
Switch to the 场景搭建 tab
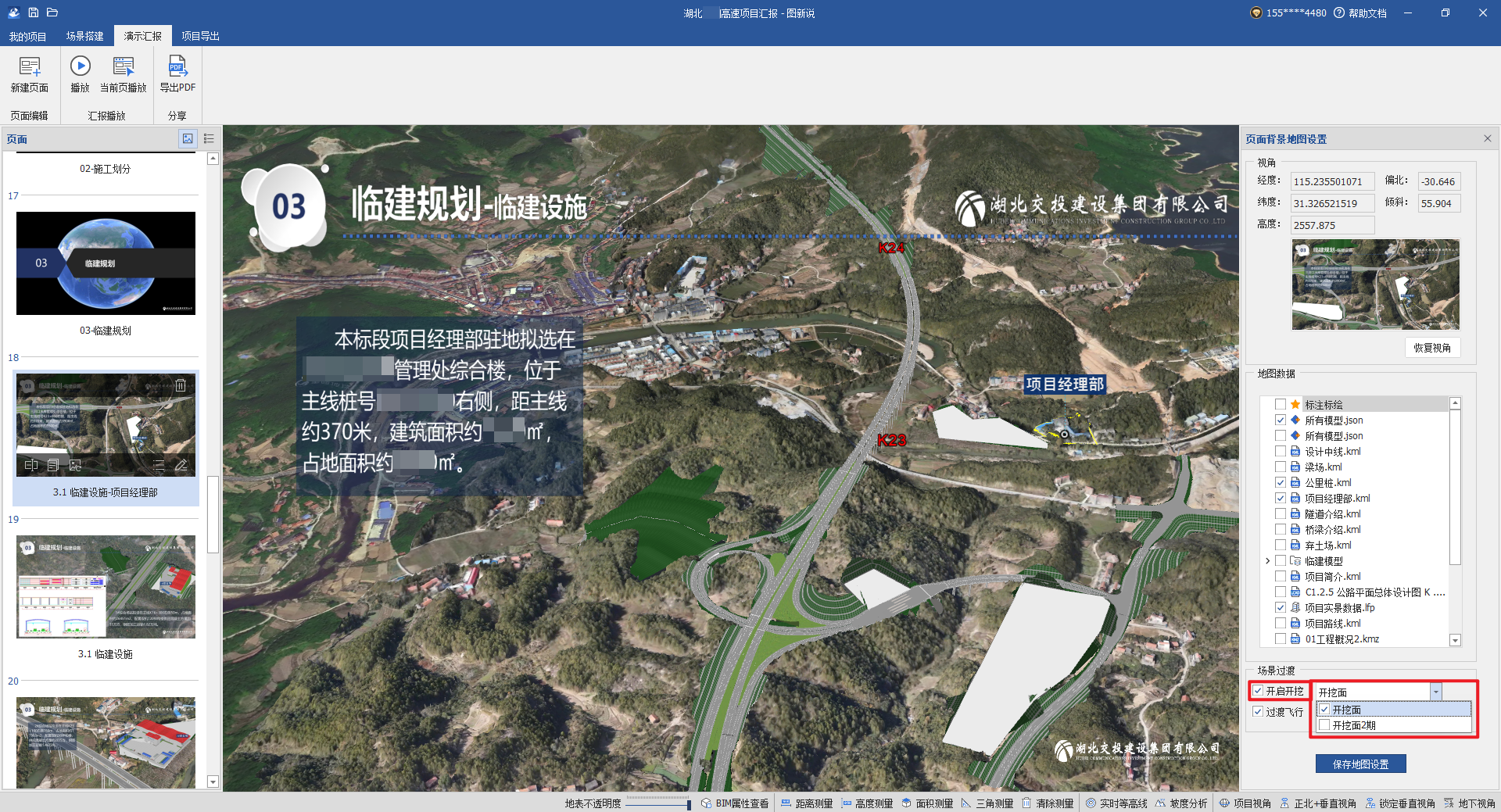[84, 36]
